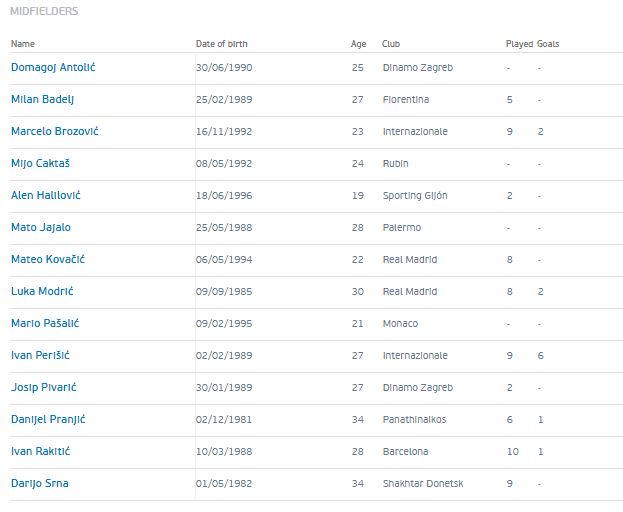Screen dimensions: 623x512
Task: Open Milan Badelj player link
Action: coord(43,99)
